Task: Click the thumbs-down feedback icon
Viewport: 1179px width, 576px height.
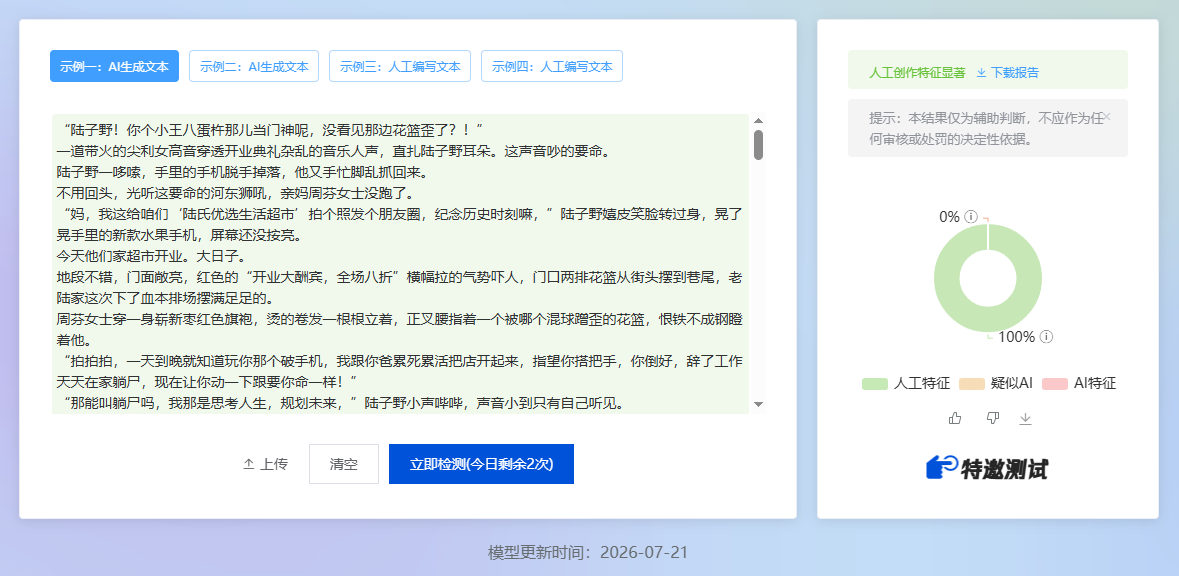Action: [x=993, y=418]
